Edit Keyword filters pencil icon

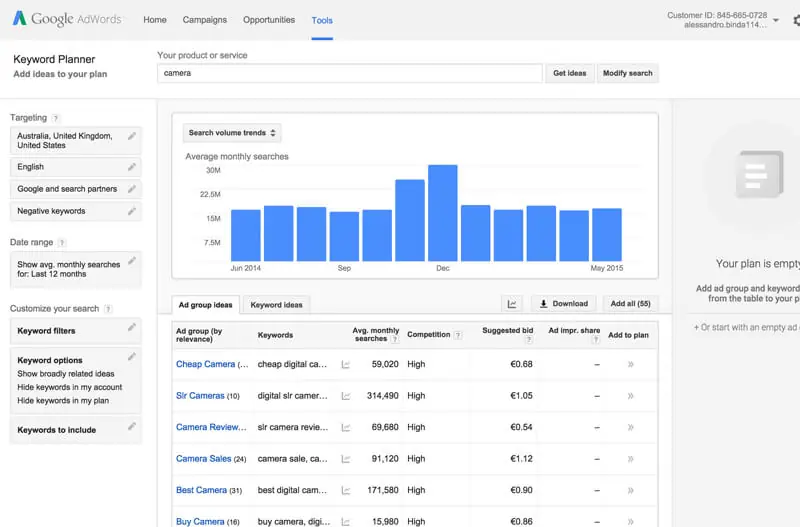click(132, 327)
